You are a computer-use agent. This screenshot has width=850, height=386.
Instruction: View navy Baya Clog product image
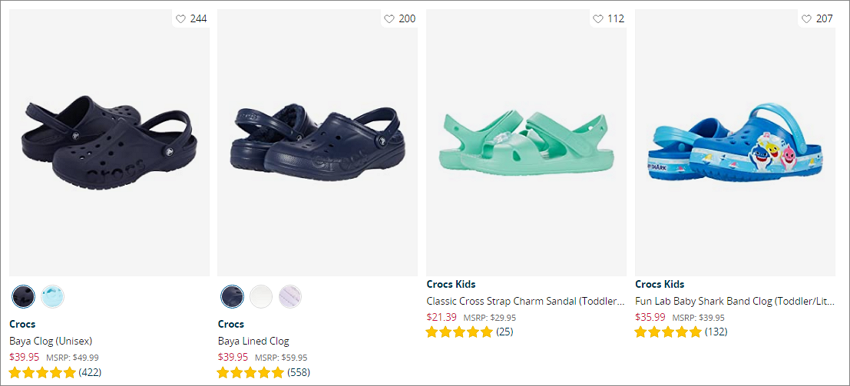tap(109, 143)
